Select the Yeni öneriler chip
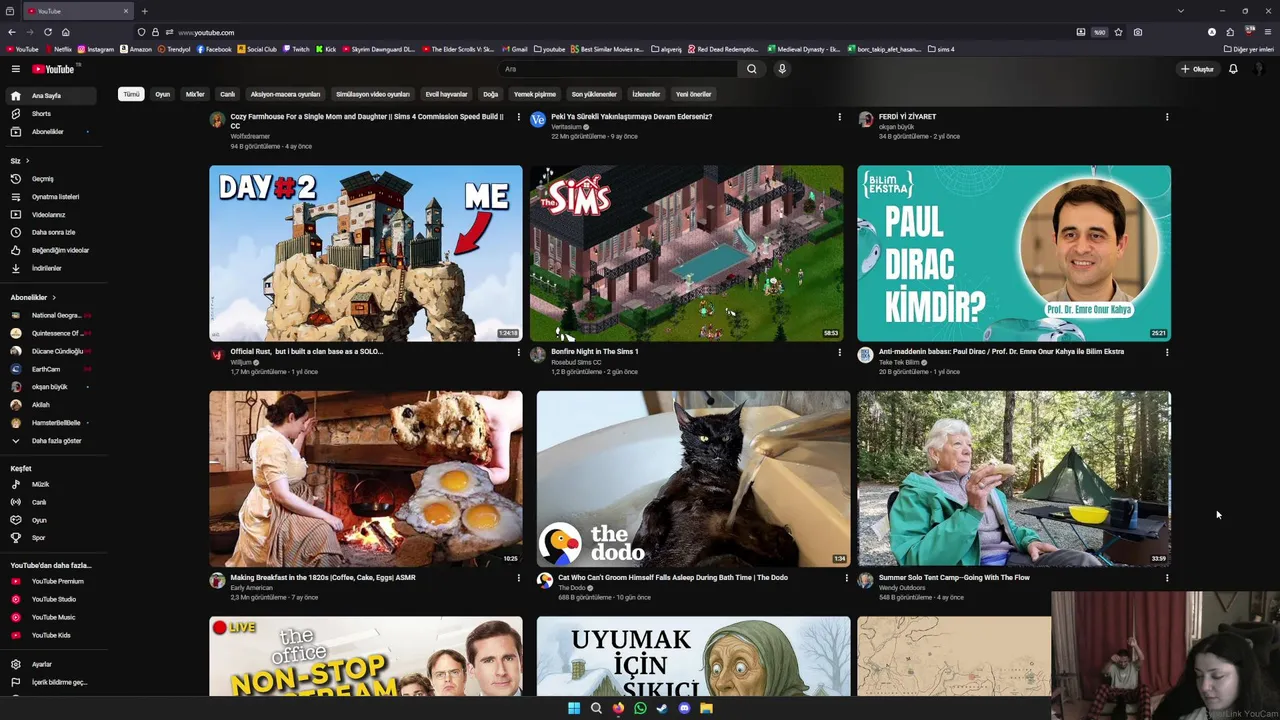Viewport: 1280px width, 720px height. tap(693, 94)
